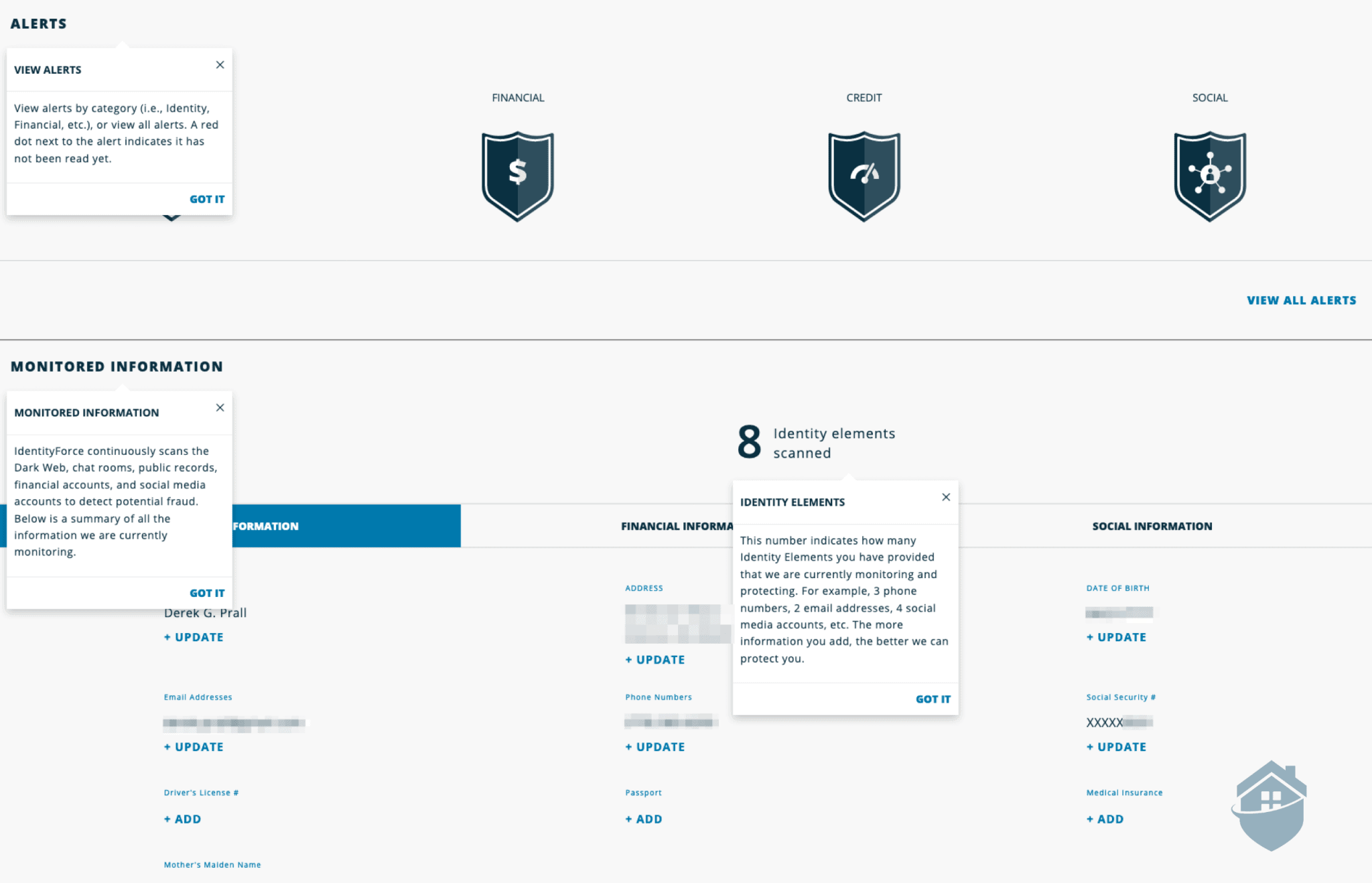This screenshot has height=883, width=1372.
Task: Close the IDENTITY ELEMENTS popup
Action: 946,497
